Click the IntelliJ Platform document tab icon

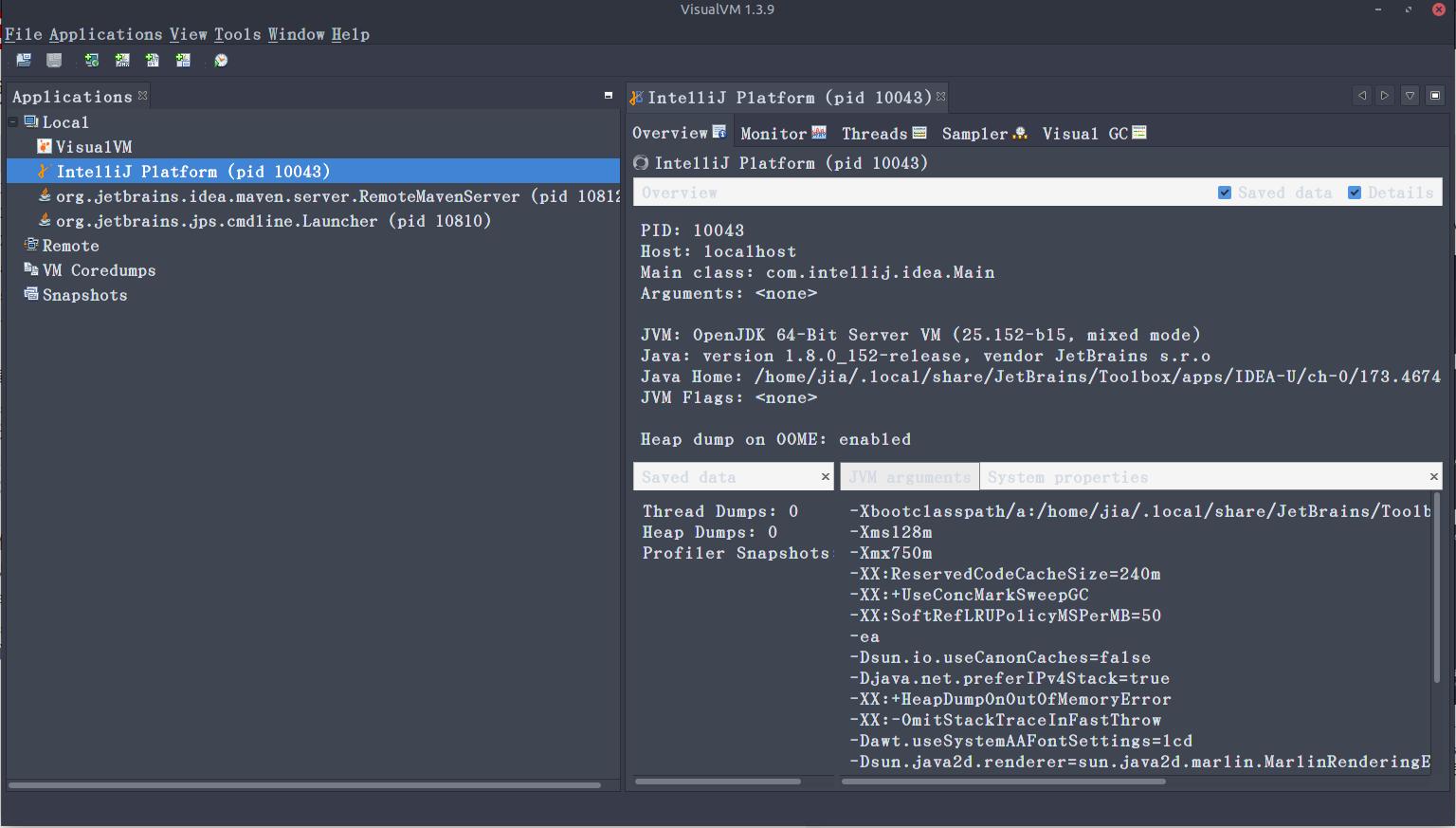pyautogui.click(x=638, y=97)
